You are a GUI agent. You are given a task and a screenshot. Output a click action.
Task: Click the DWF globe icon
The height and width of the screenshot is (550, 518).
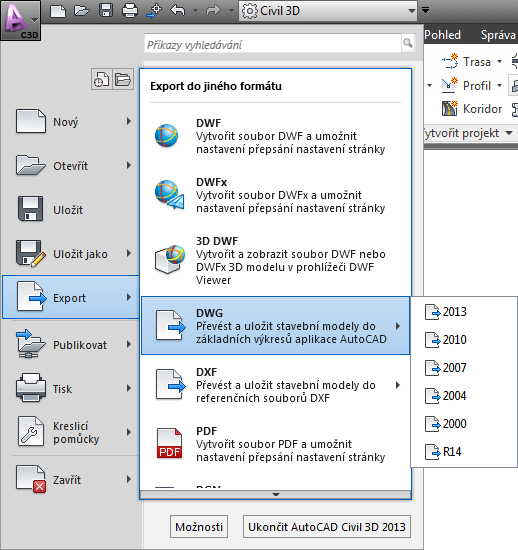(x=167, y=136)
